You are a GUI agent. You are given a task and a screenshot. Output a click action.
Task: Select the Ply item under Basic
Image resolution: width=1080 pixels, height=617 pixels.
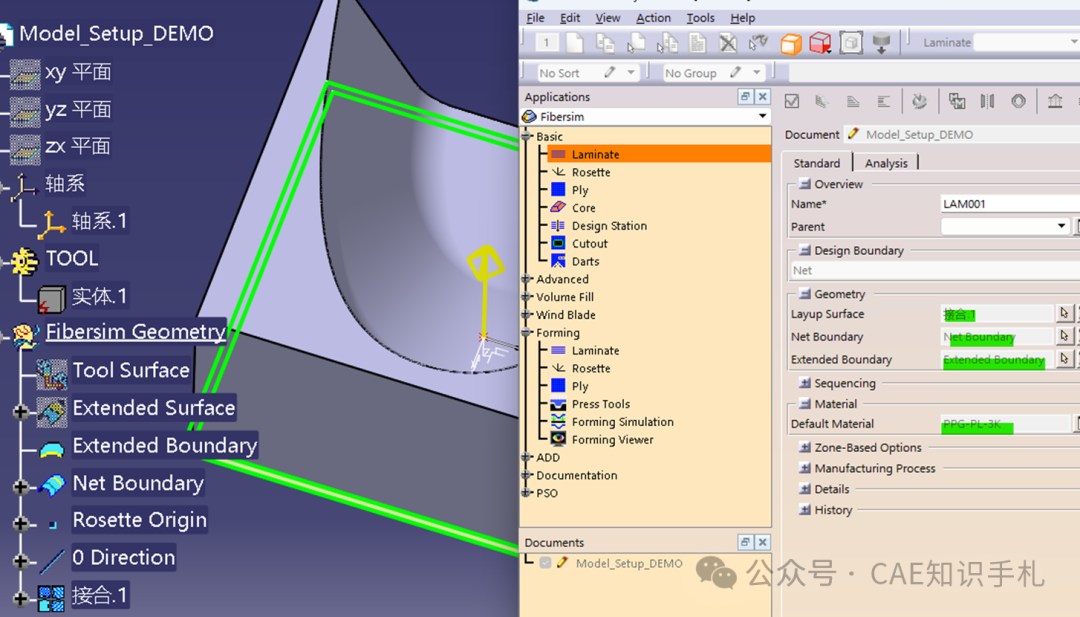[x=579, y=190]
